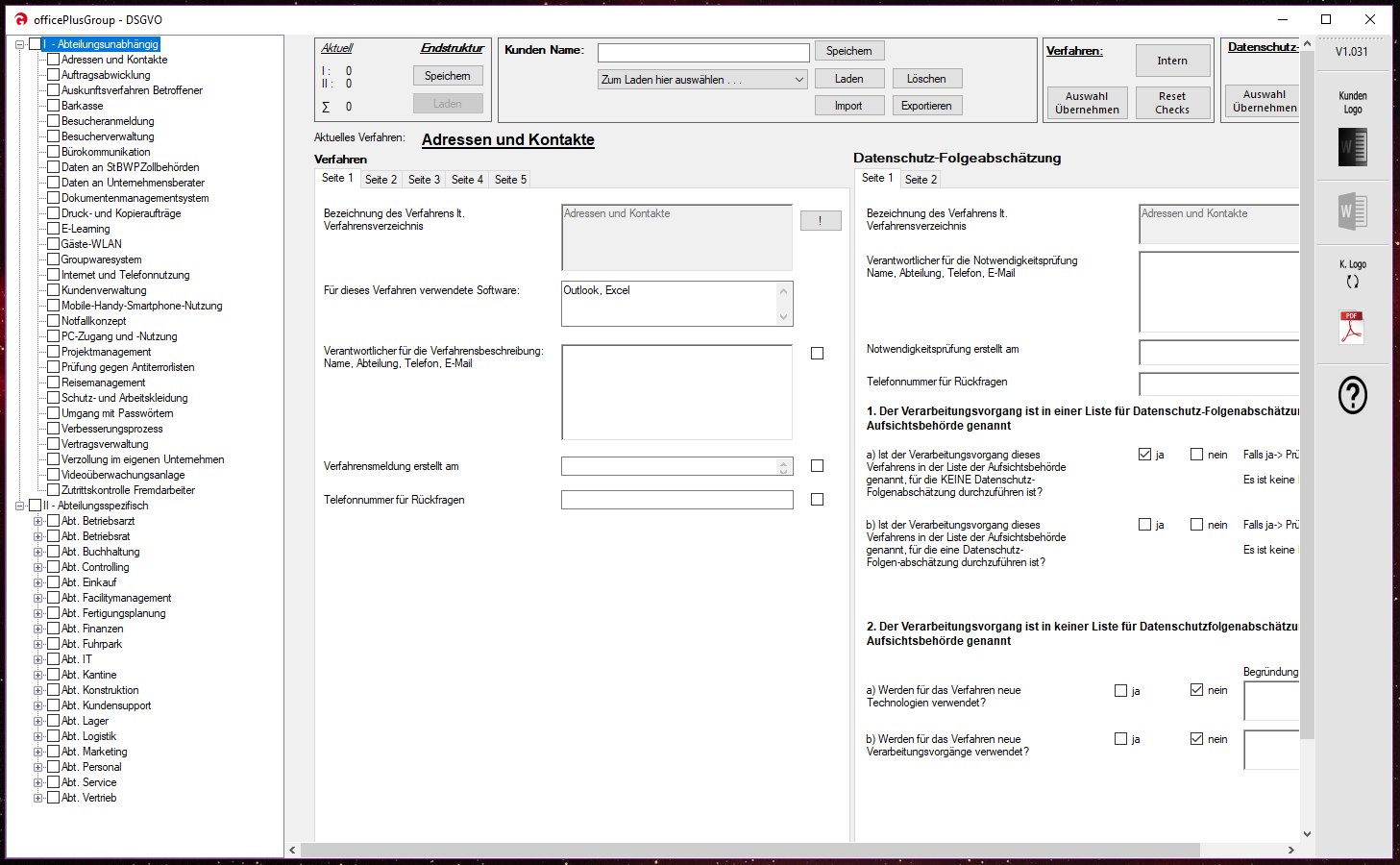
Task: Switch to Seite 3 tab under Verfahren
Action: coord(424,180)
